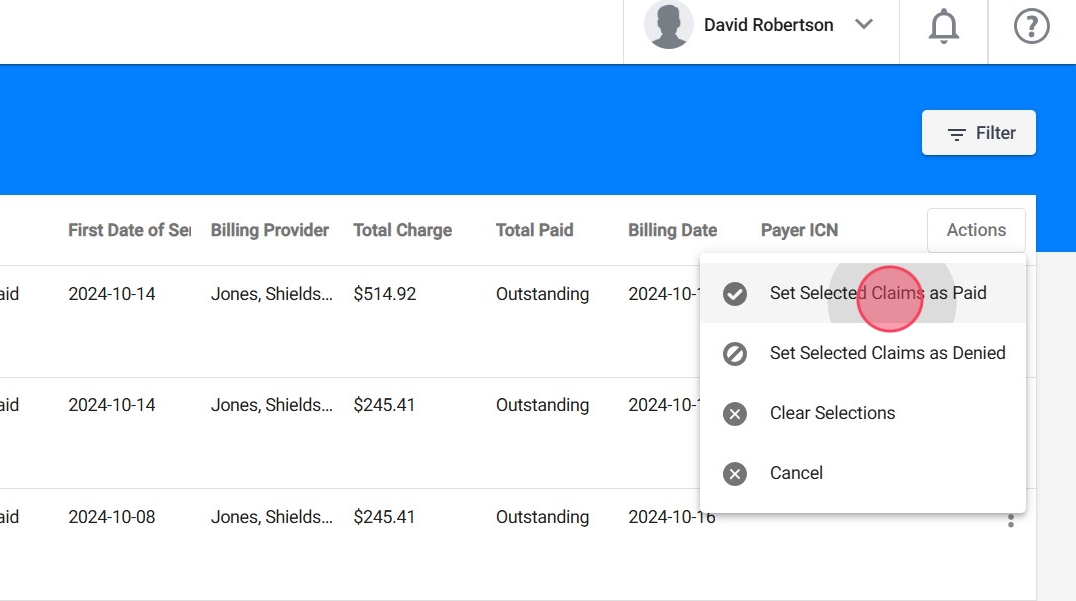Click the checkmark icon for Set as Paid
Screen dimensions: 1076x601
(x=735, y=294)
